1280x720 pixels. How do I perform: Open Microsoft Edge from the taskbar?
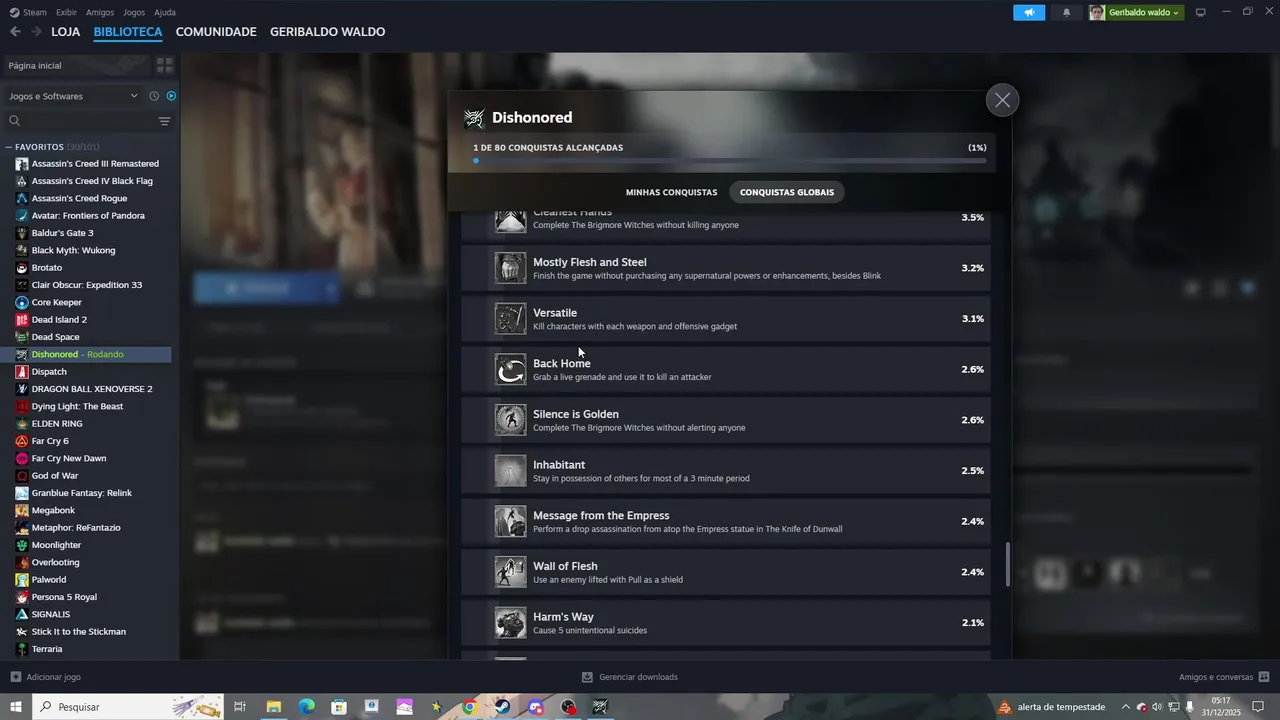pyautogui.click(x=306, y=707)
